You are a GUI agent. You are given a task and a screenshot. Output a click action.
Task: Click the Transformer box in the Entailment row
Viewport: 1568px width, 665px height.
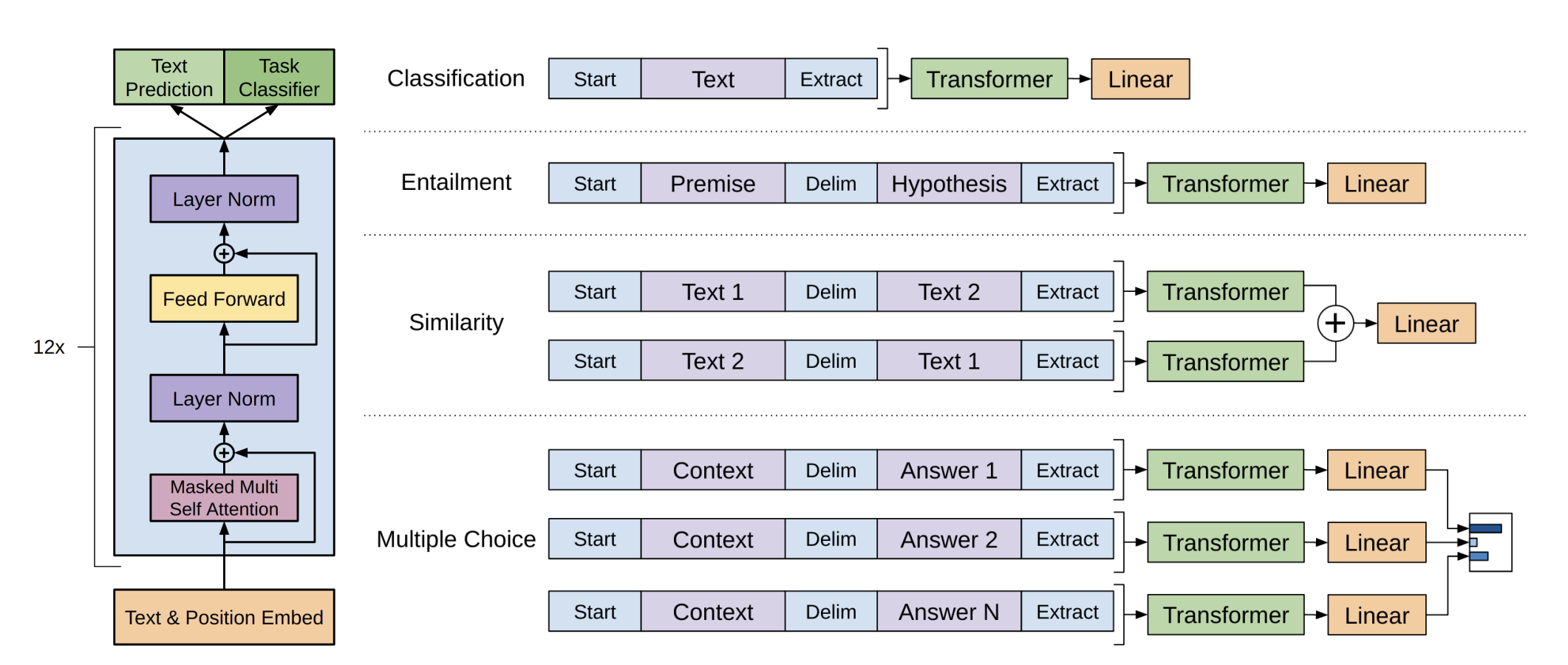click(1225, 183)
